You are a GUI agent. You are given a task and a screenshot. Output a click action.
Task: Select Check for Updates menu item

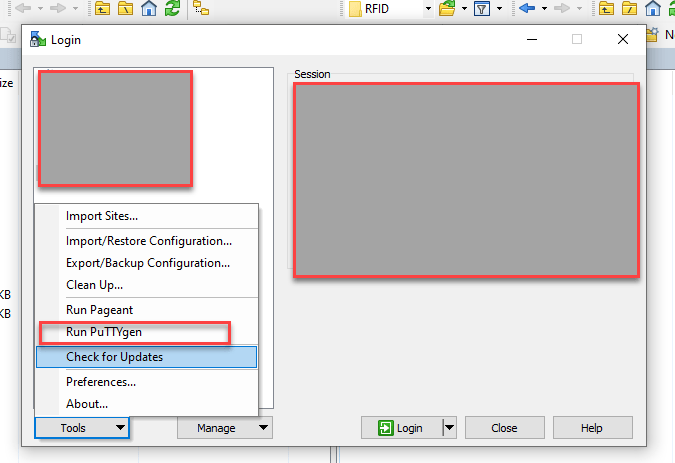click(x=114, y=357)
